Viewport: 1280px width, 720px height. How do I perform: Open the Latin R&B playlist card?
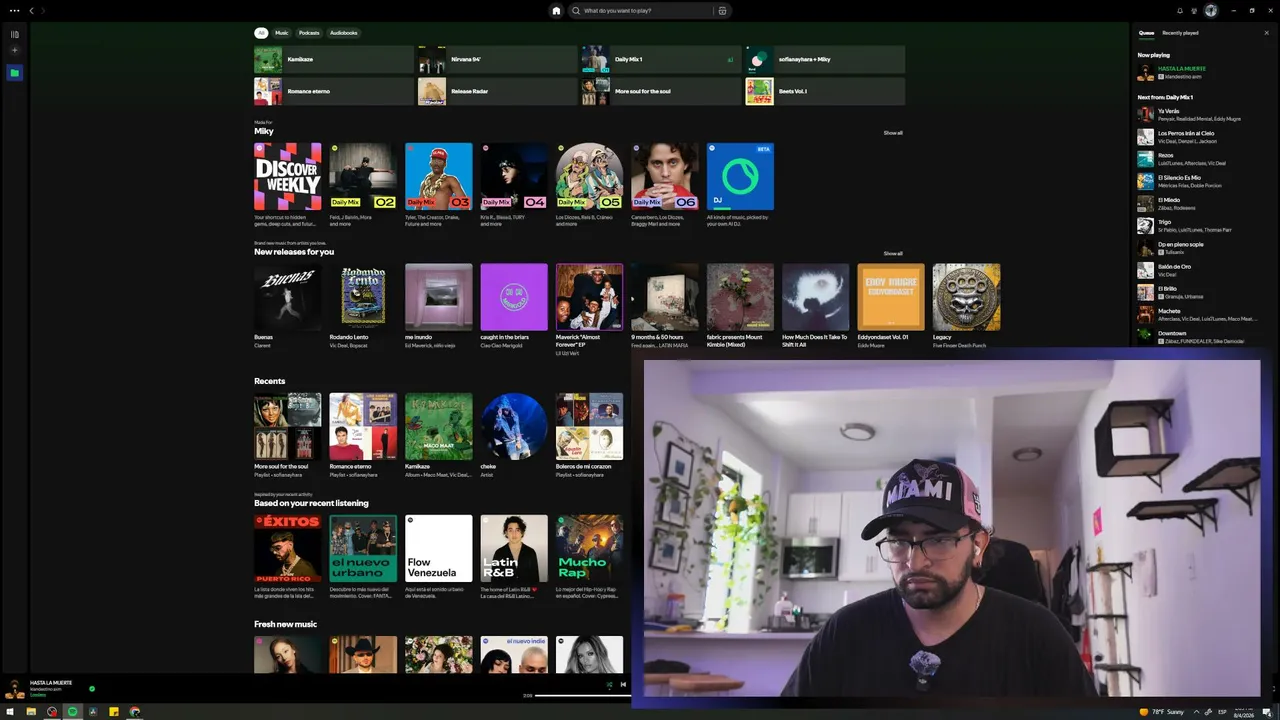click(514, 548)
